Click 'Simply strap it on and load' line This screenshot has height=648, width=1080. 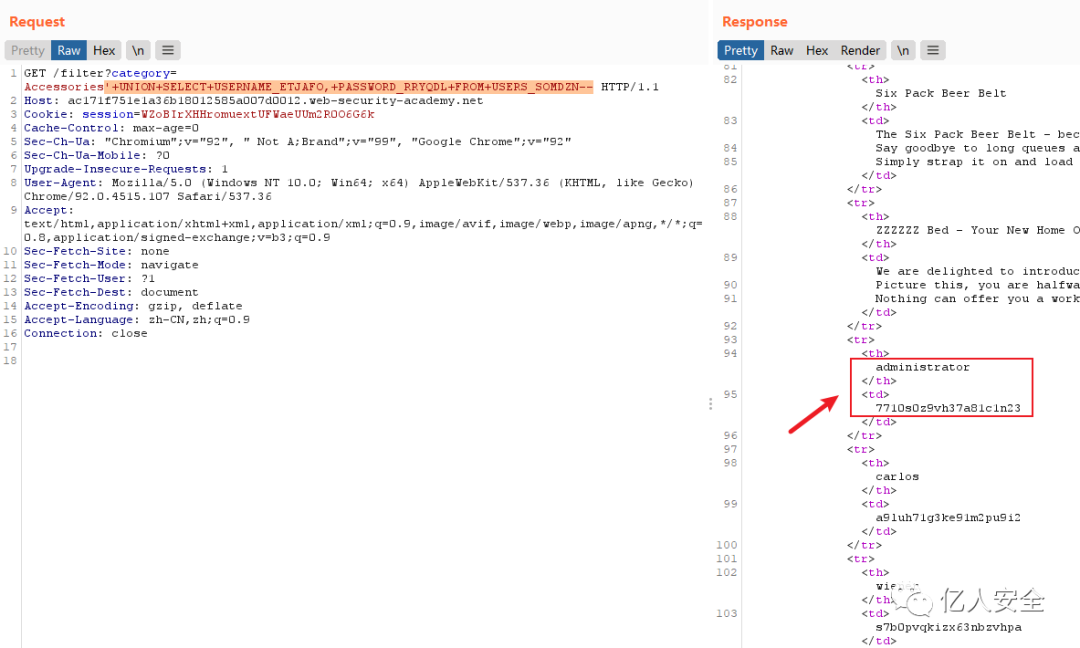click(974, 162)
